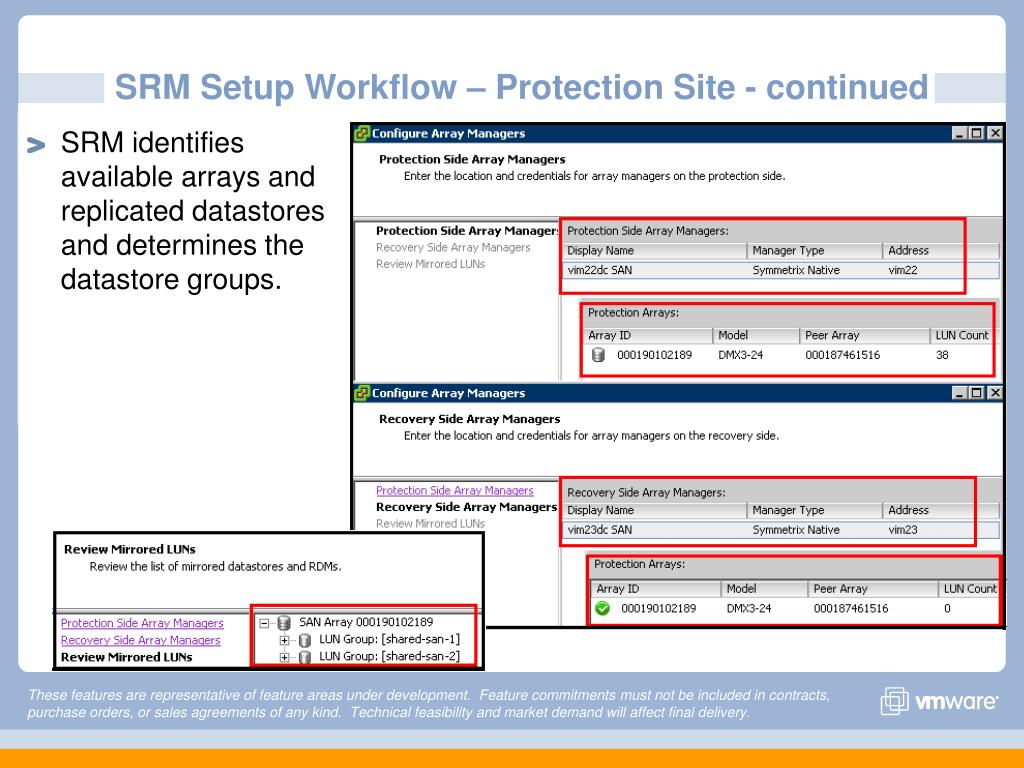Click the vim22 address cell
This screenshot has height=768, width=1024.
point(903,270)
